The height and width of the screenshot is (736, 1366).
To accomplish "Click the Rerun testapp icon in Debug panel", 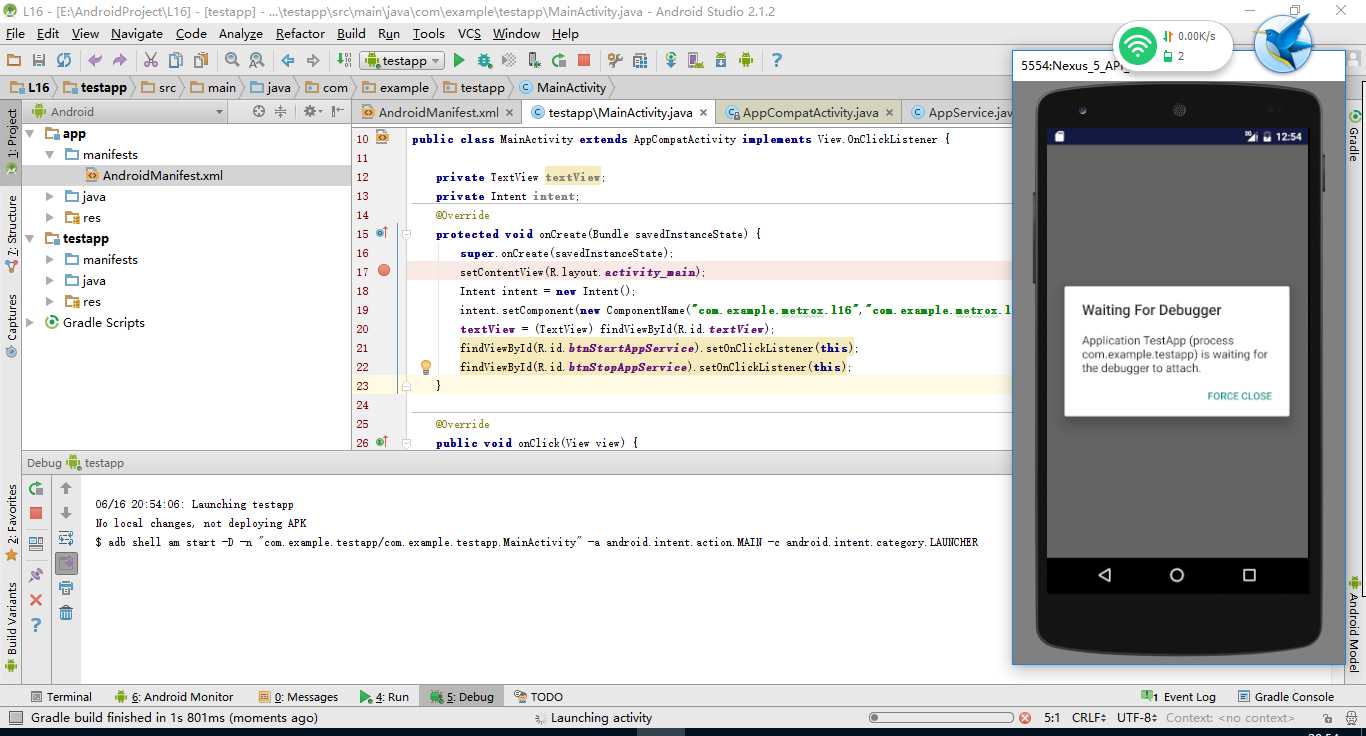I will (36, 488).
